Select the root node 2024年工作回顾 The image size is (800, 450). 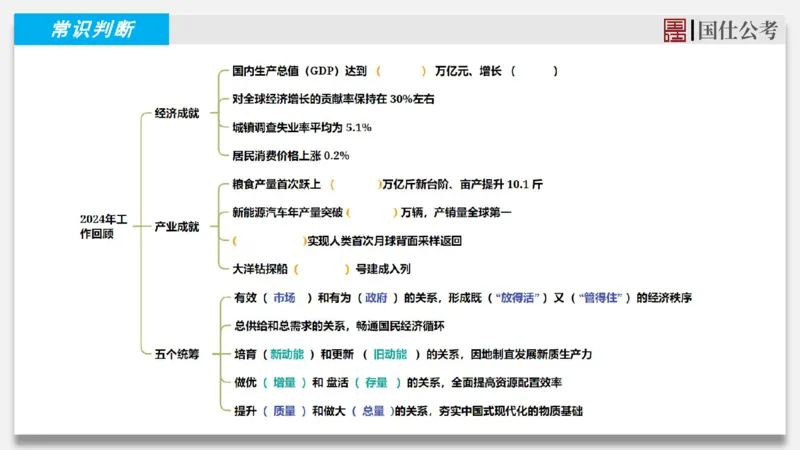(103, 227)
